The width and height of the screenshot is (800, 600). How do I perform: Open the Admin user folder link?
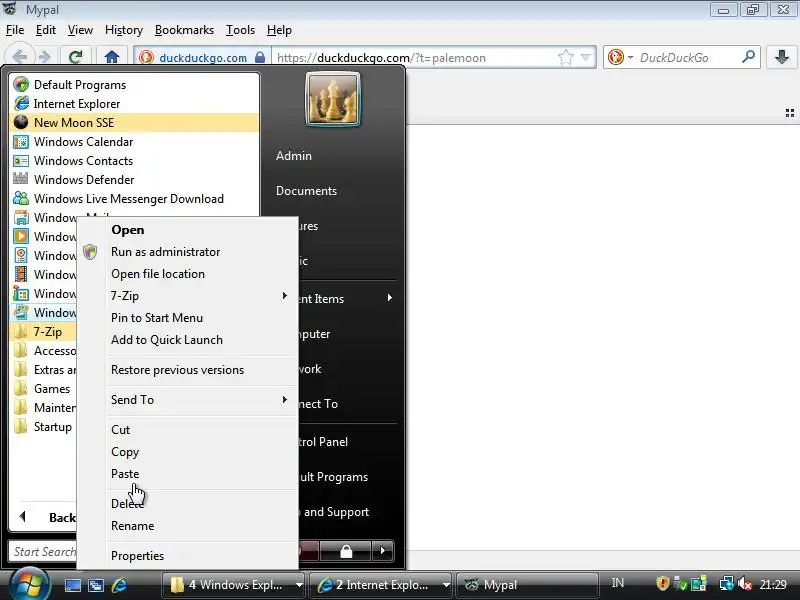[x=294, y=156]
